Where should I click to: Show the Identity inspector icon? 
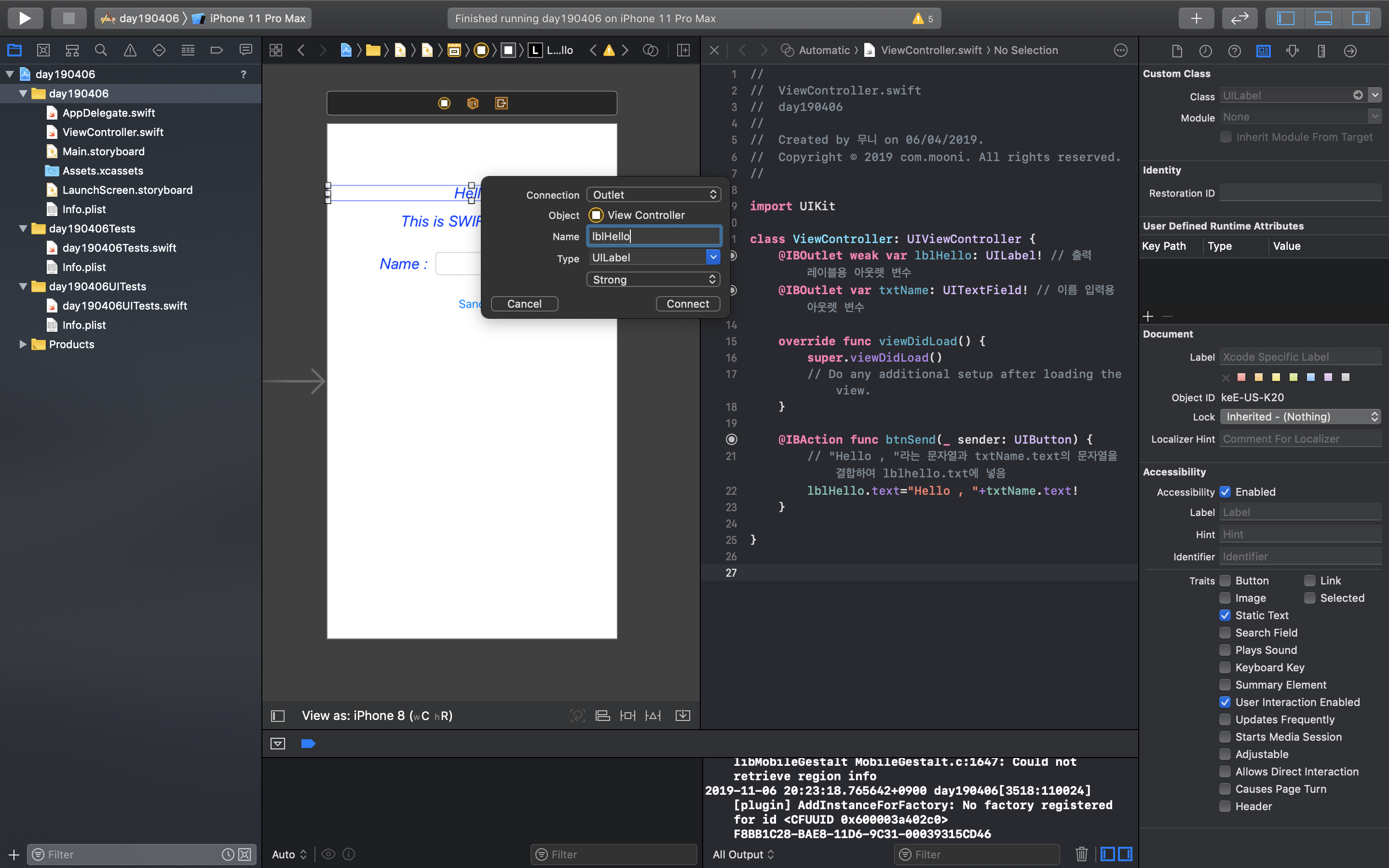(1263, 51)
